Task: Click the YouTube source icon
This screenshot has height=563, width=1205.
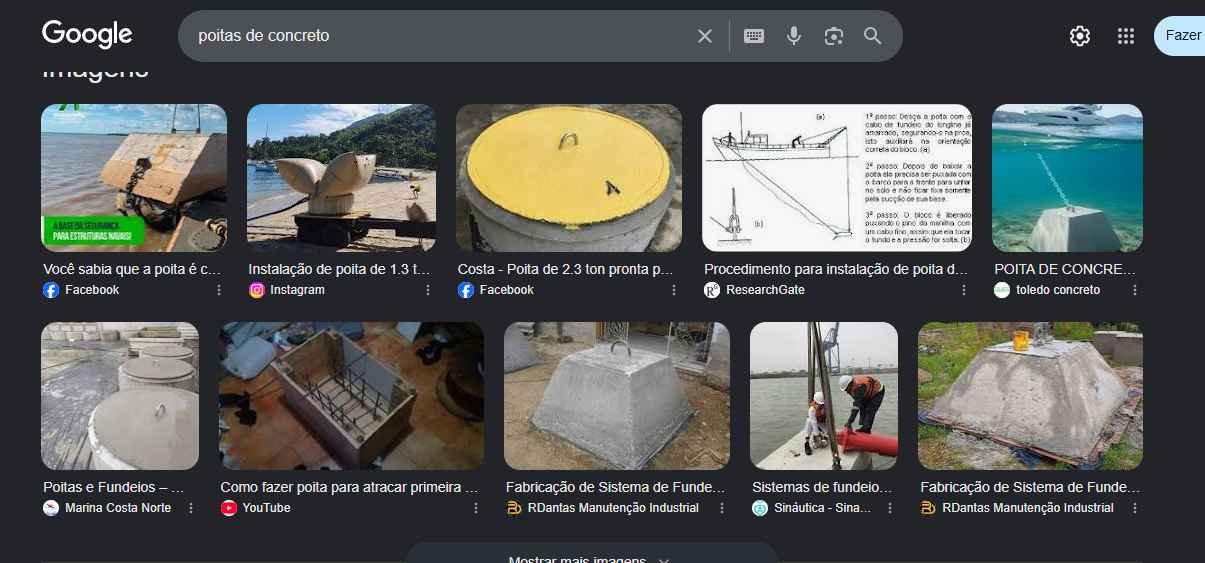Action: pos(229,508)
